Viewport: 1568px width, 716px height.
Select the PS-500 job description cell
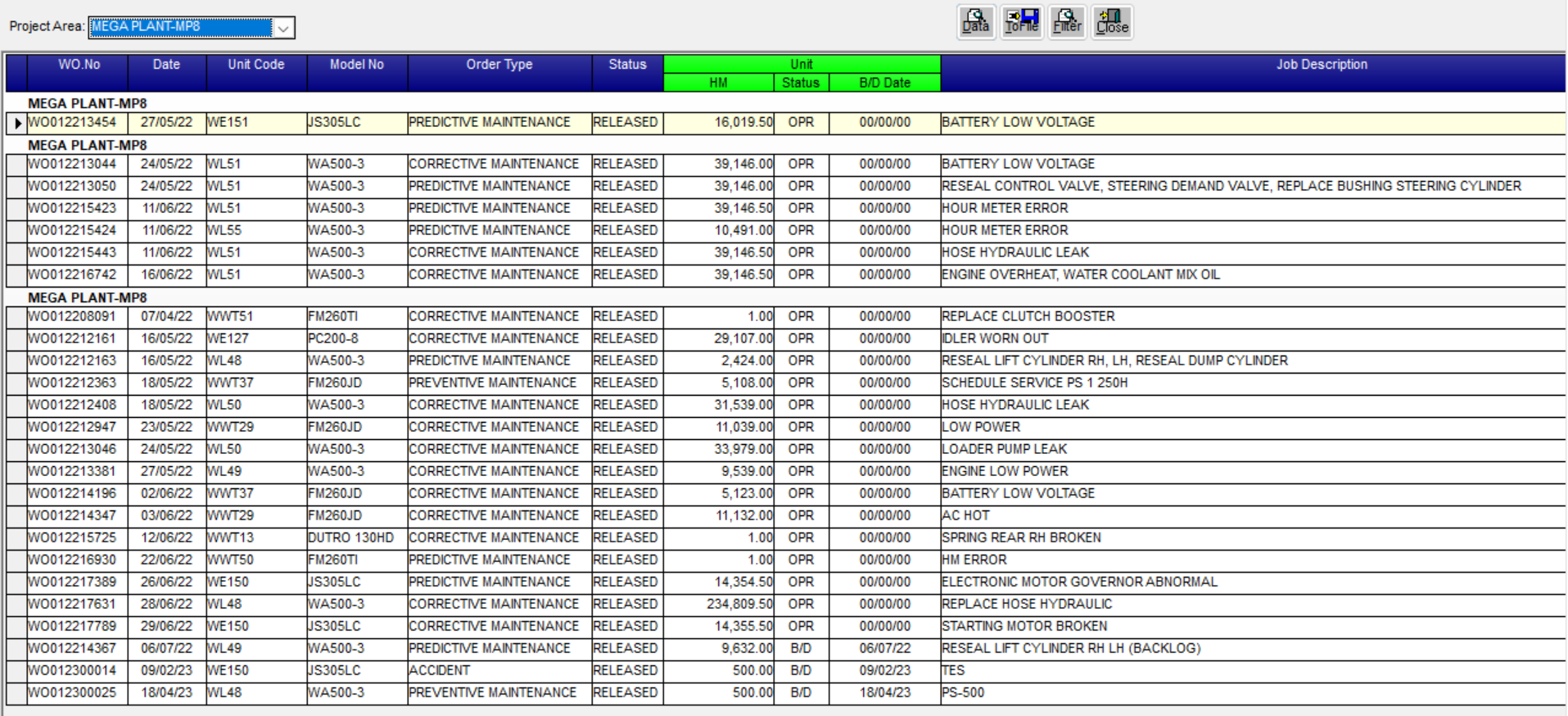pyautogui.click(x=963, y=692)
